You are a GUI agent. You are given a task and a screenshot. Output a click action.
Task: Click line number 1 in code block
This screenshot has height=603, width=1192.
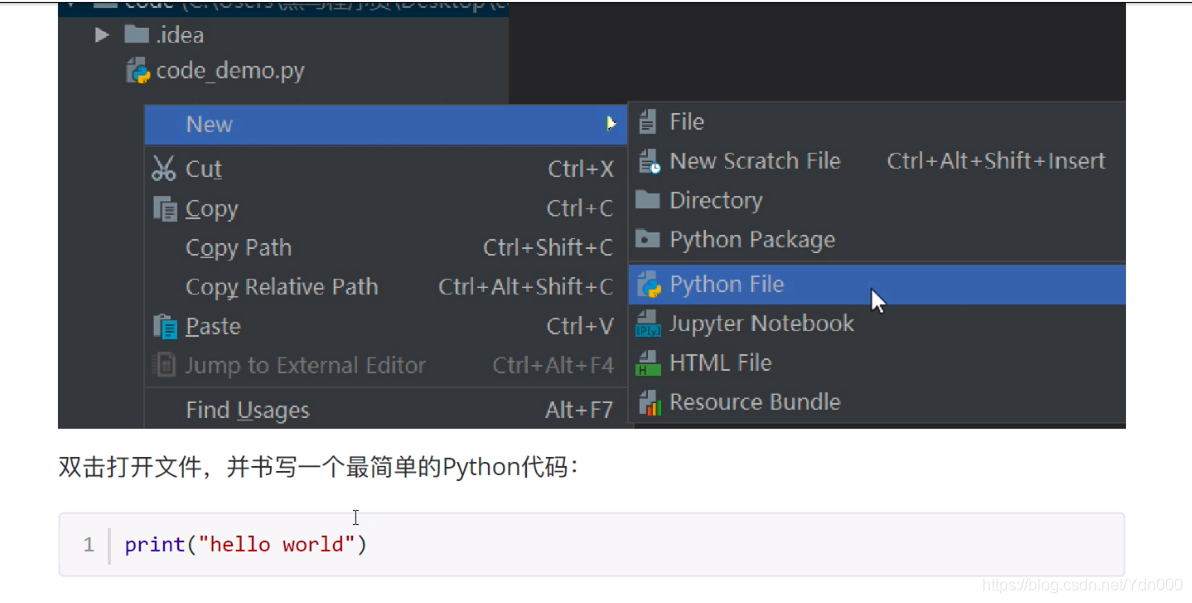[89, 544]
